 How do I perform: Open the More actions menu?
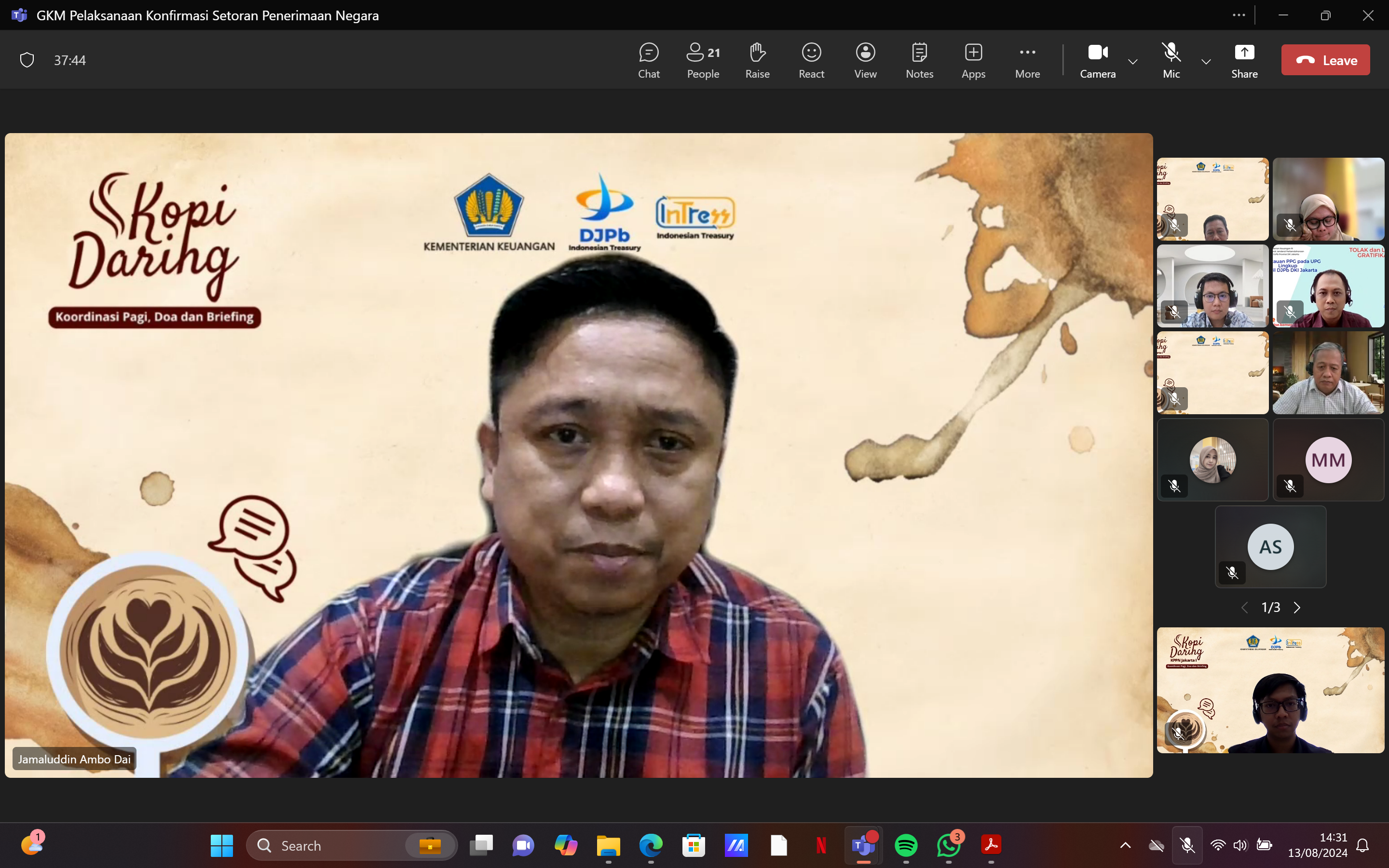point(1027,60)
